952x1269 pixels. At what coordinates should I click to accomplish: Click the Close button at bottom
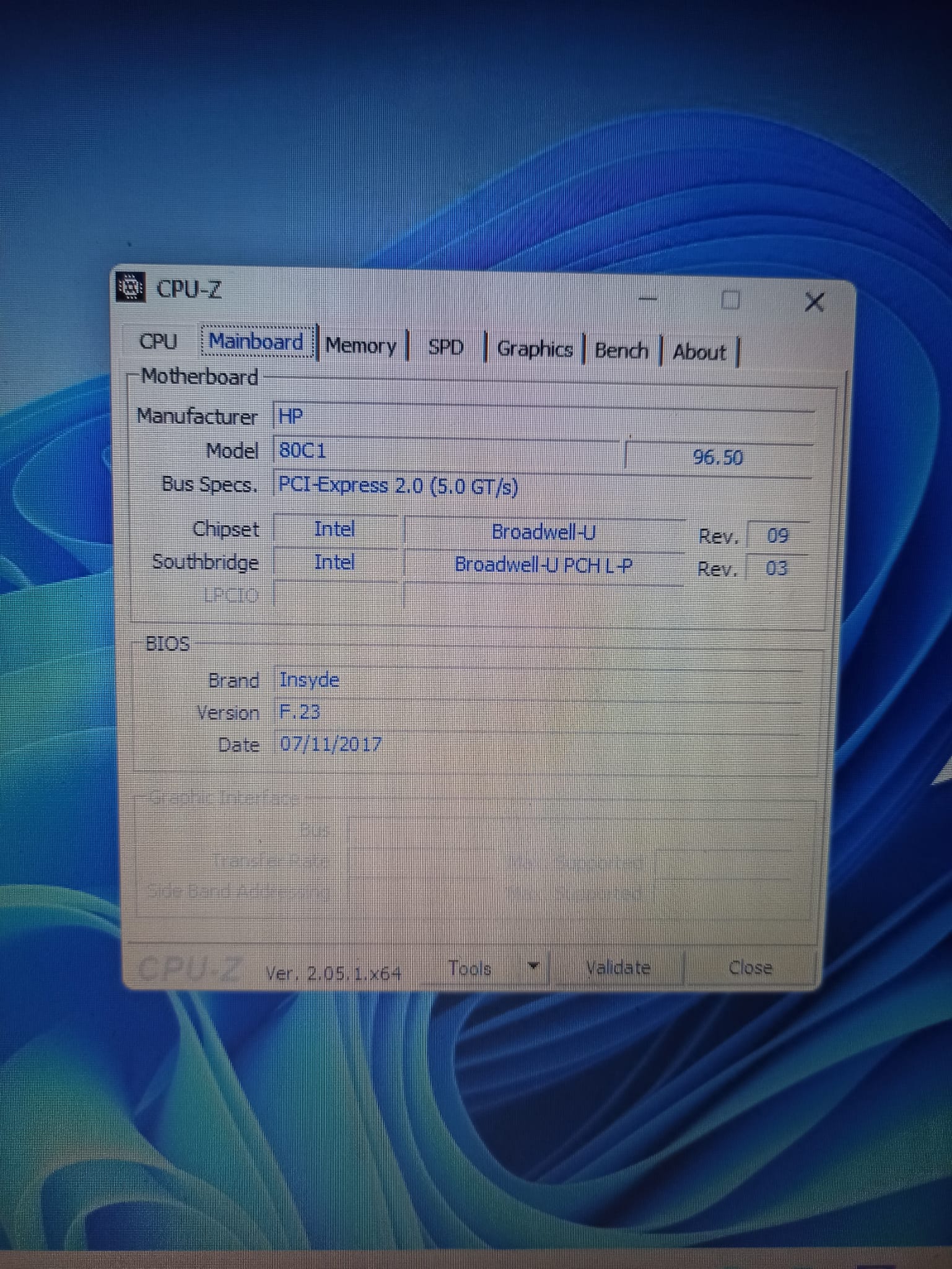click(750, 967)
